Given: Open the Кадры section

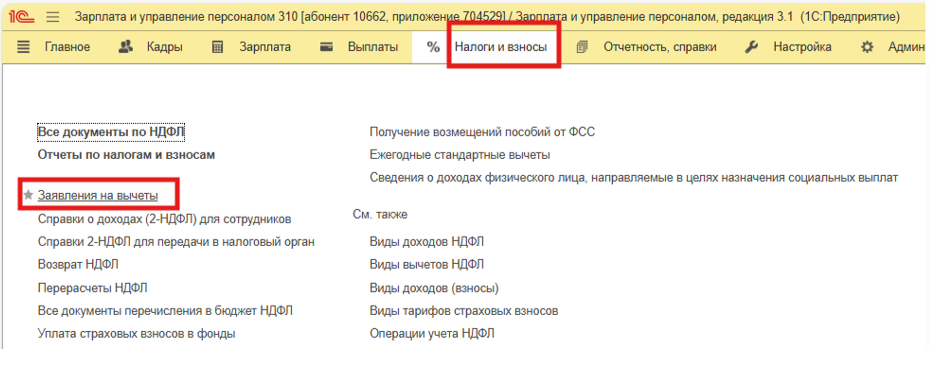Looking at the screenshot, I should point(165,47).
